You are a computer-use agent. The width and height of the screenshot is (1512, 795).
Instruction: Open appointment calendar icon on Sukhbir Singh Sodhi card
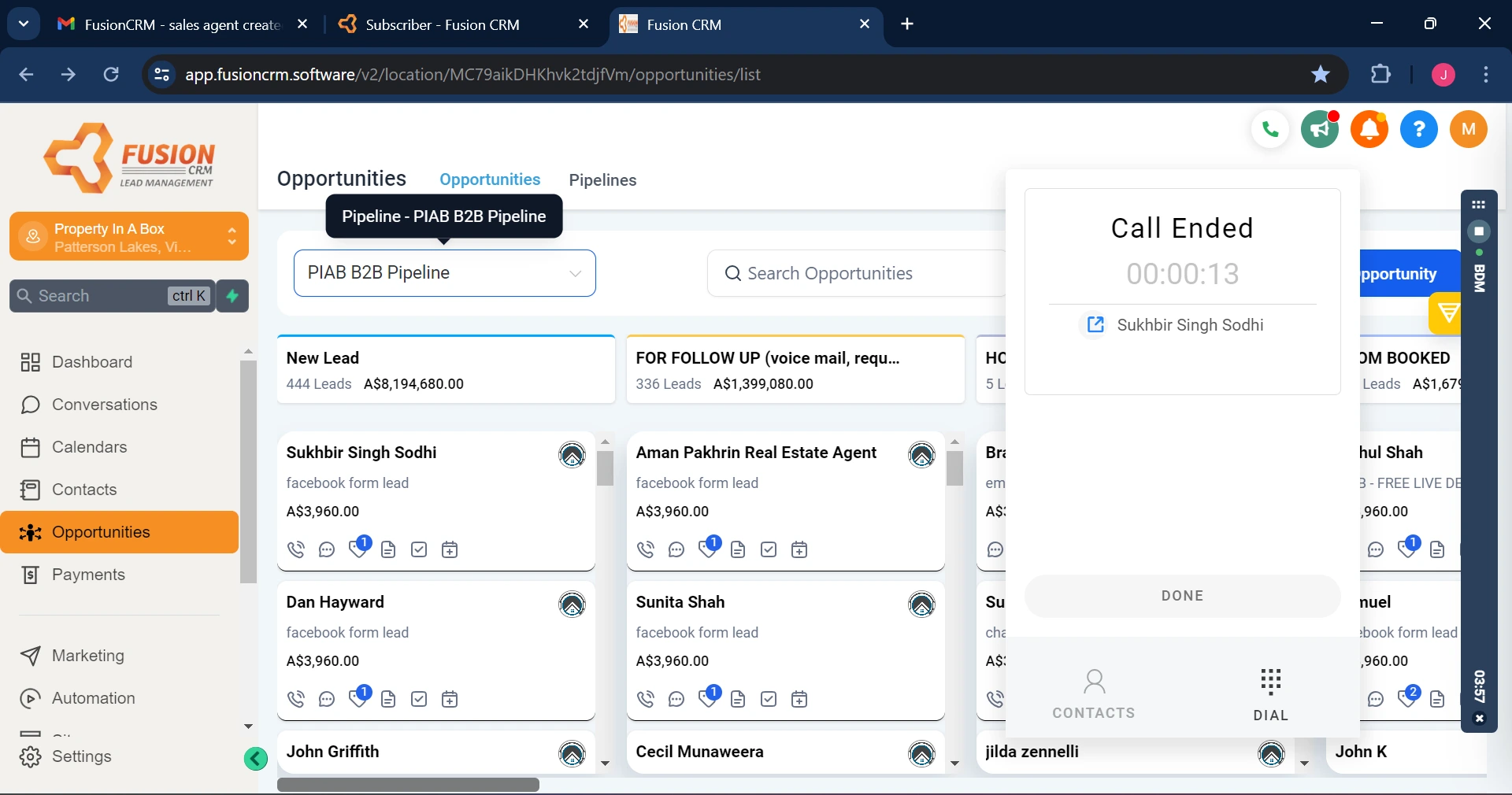[x=450, y=549]
